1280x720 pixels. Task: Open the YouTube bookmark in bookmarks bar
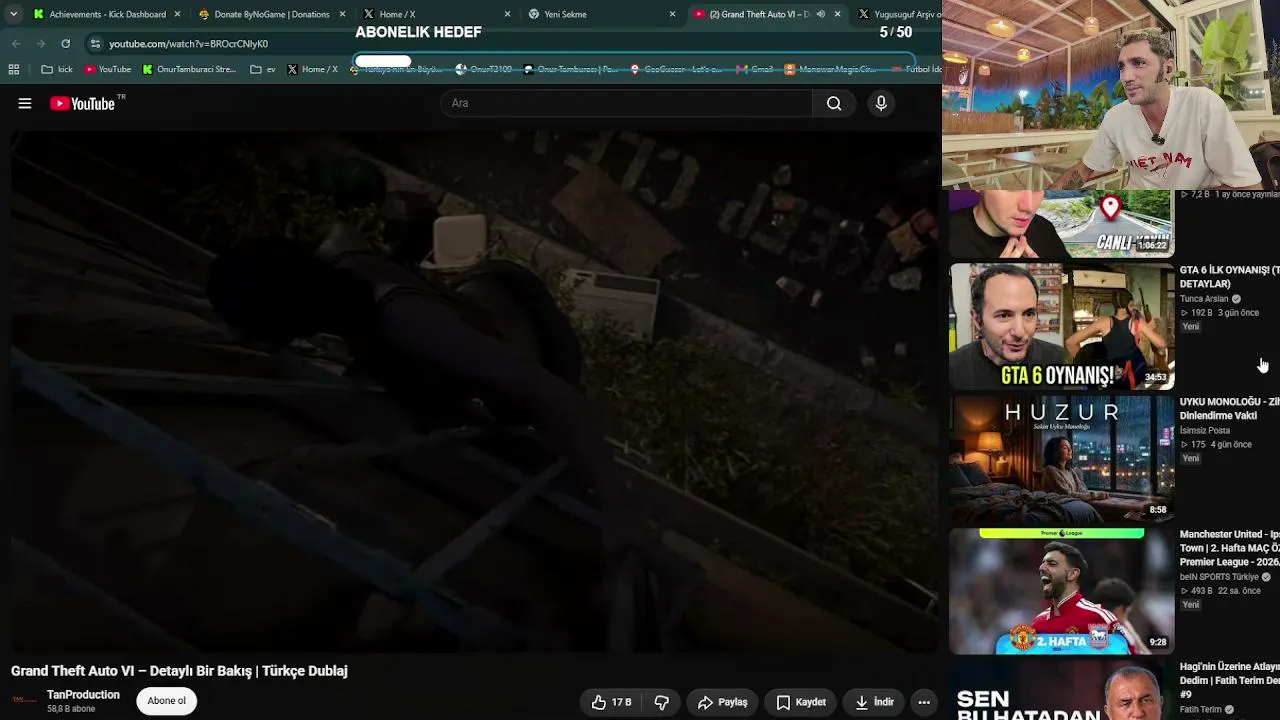coord(107,69)
